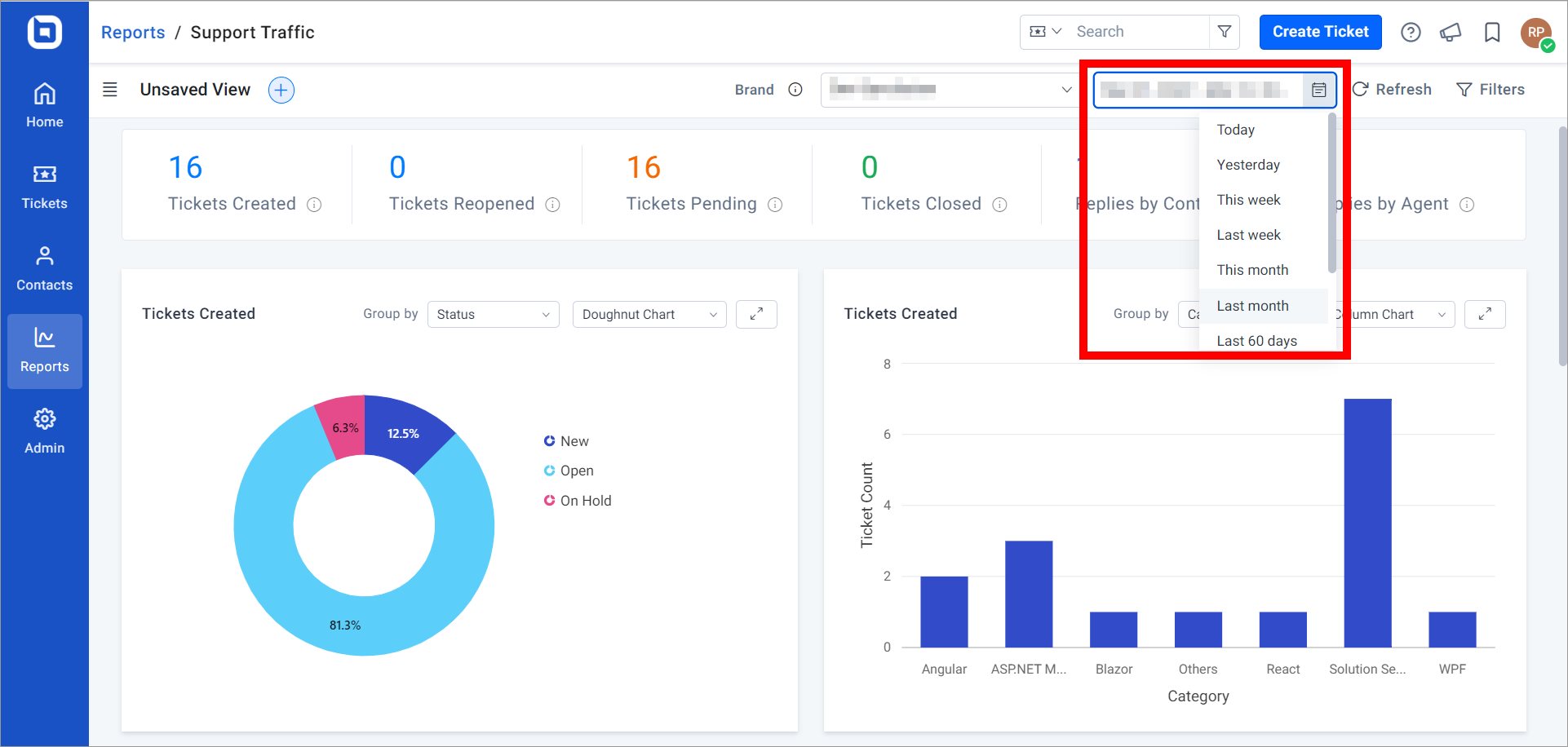Click the Angular column bar
This screenshot has width=1568, height=747.
point(944,612)
